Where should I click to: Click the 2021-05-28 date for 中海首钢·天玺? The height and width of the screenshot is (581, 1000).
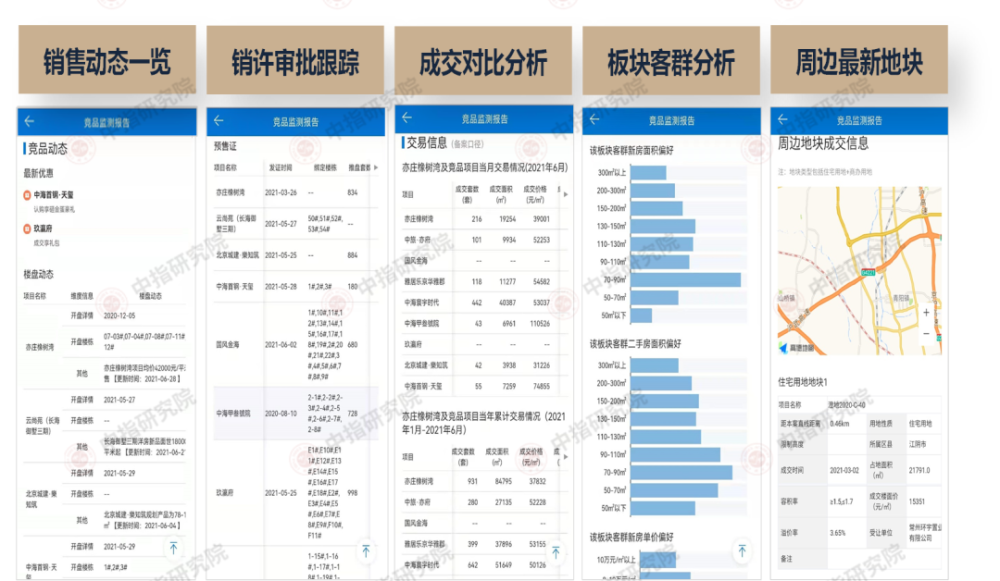pyautogui.click(x=281, y=286)
